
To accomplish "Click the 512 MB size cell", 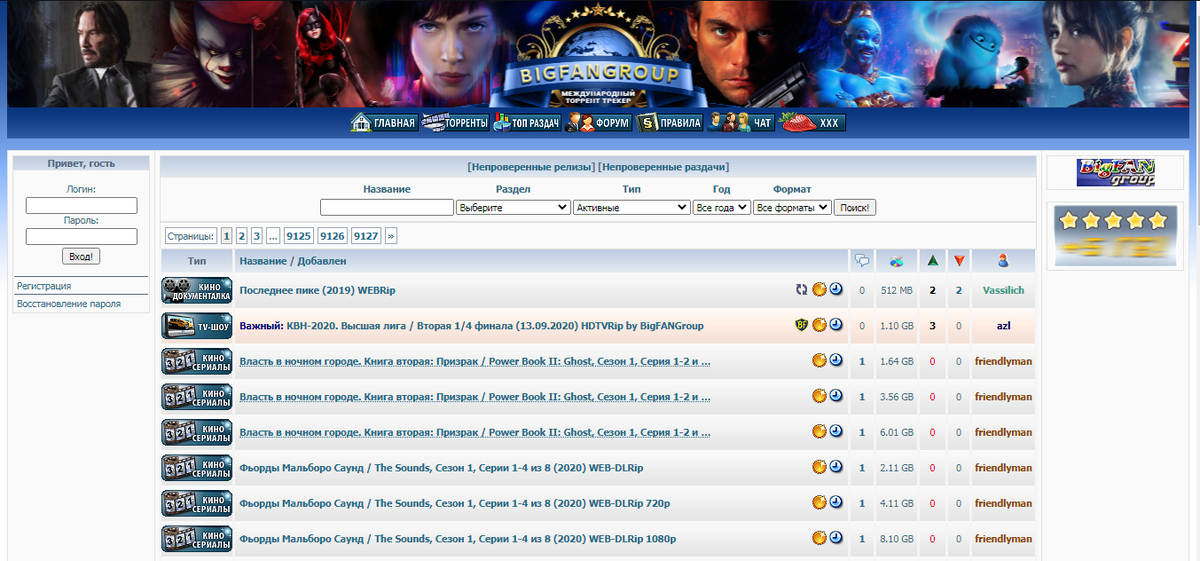I will point(897,290).
